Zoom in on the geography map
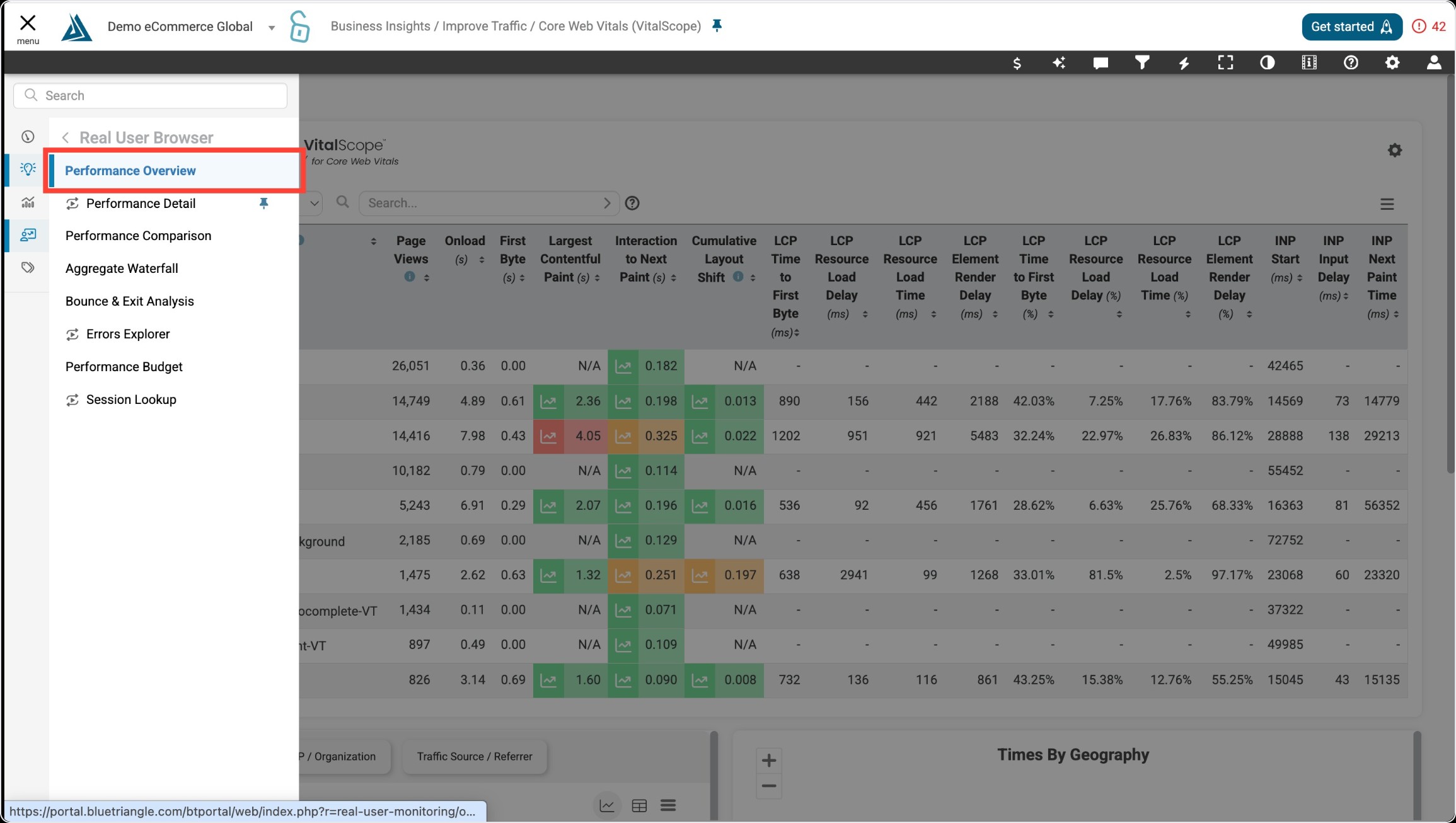This screenshot has height=823, width=1456. point(769,761)
